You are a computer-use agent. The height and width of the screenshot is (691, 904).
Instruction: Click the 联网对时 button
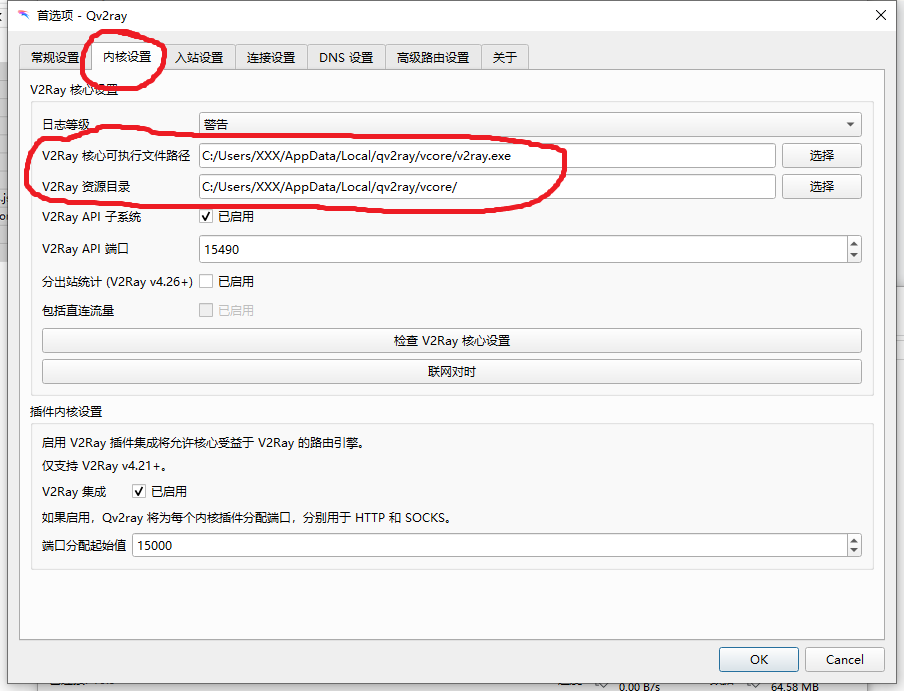point(451,372)
